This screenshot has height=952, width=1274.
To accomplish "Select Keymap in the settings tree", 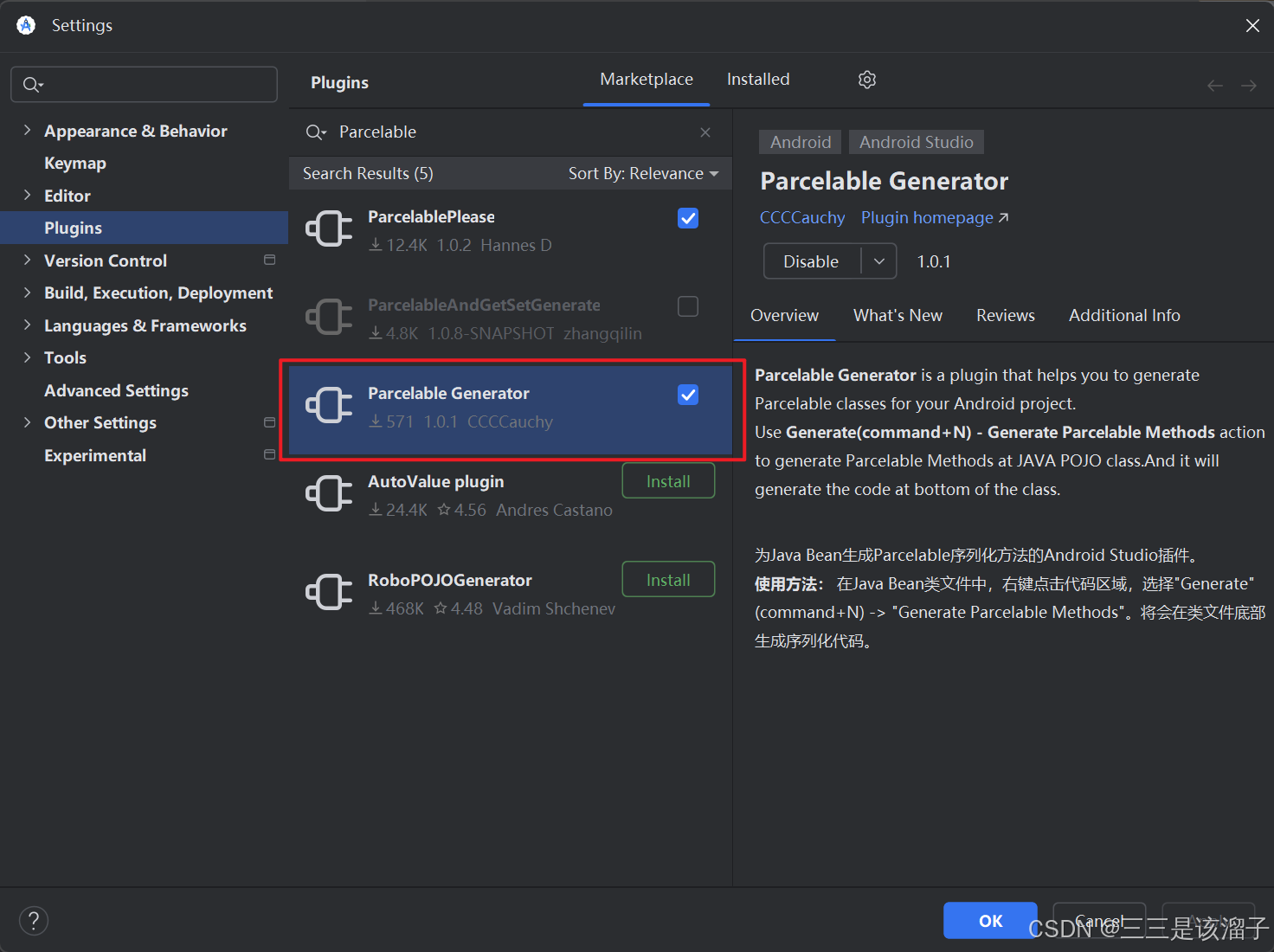I will [75, 164].
